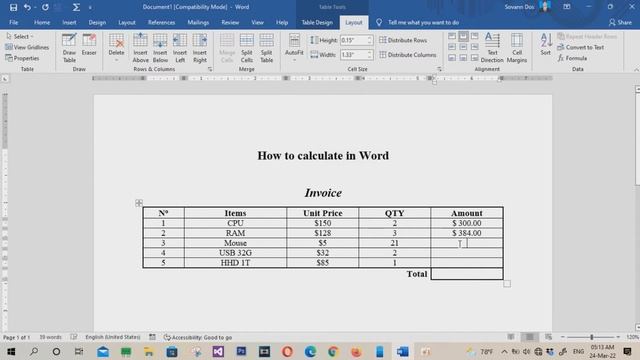Click Distribute Rows
Viewport: 640px width, 360px height.
coord(403,40)
